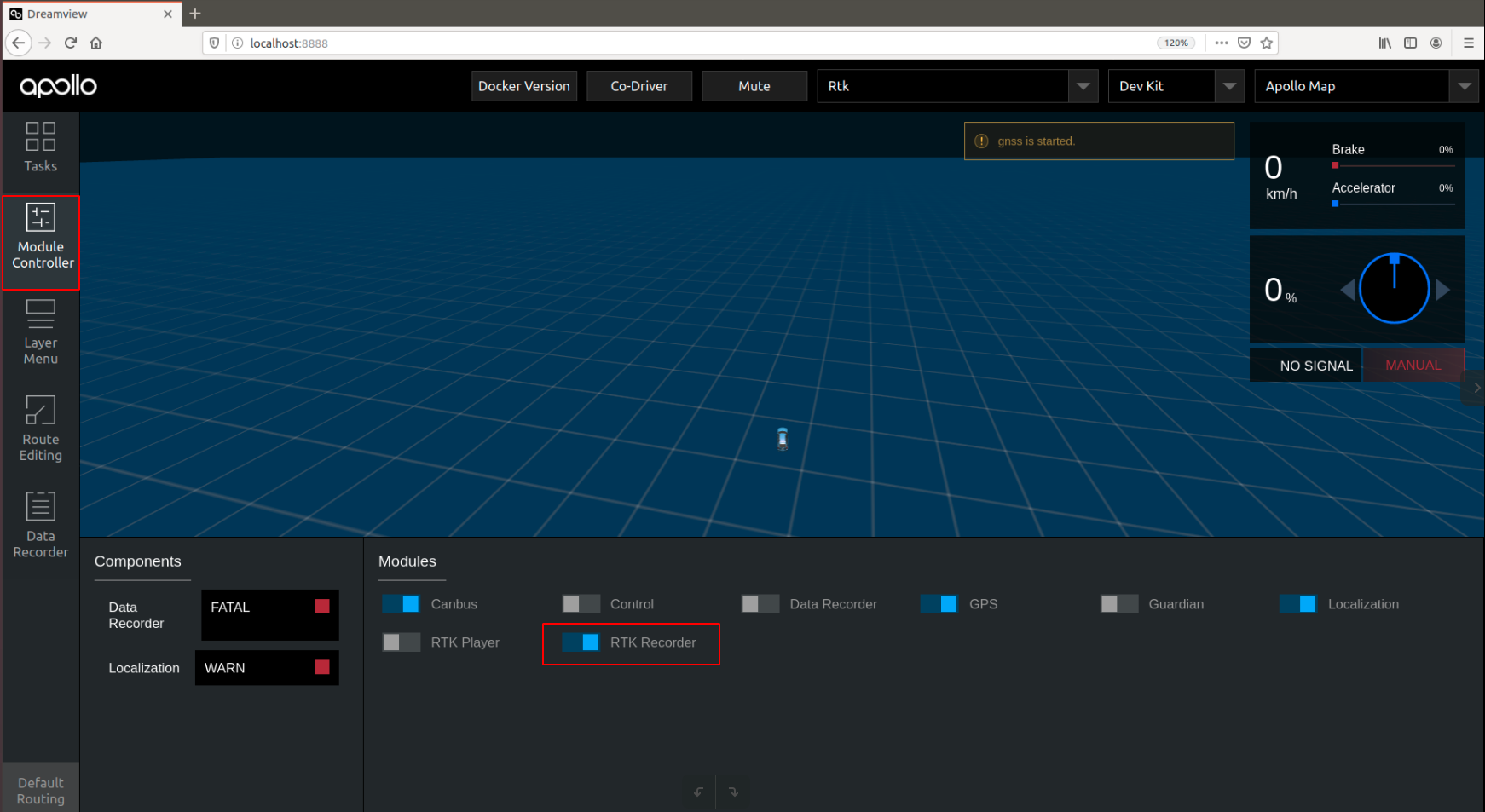
Task: Expand the Rtk mode dropdown
Action: (x=1083, y=86)
